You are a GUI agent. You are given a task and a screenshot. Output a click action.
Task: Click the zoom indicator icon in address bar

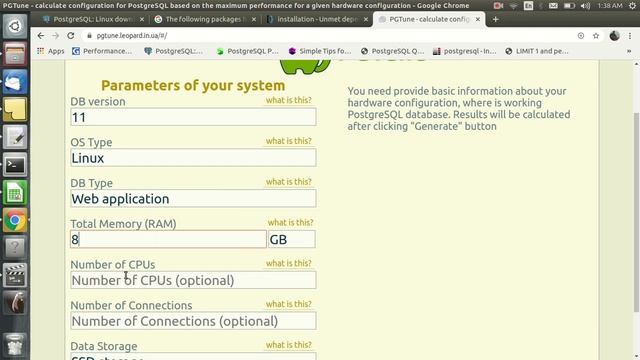(581, 36)
